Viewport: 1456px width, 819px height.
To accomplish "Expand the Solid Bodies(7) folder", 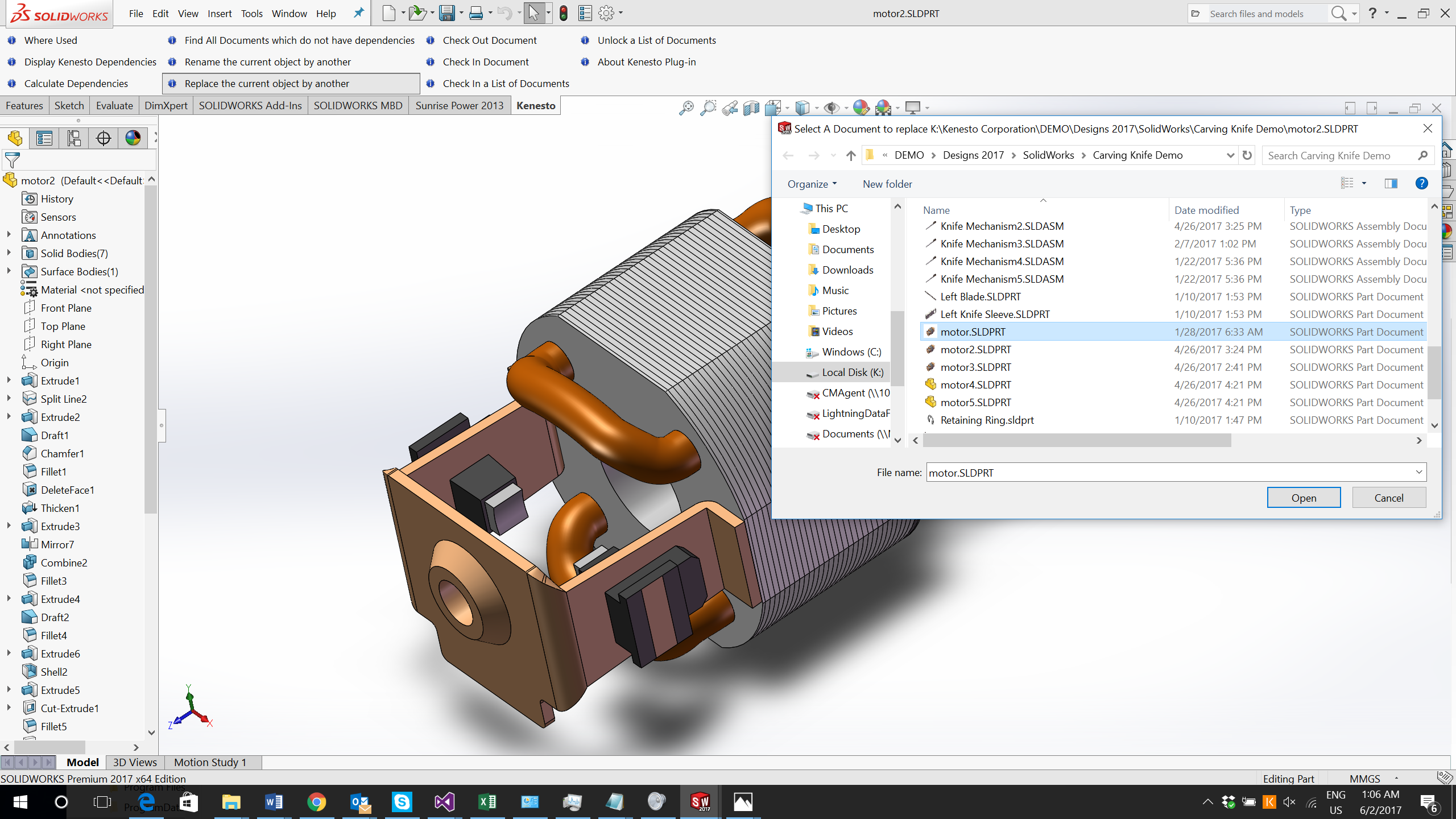I will (9, 253).
